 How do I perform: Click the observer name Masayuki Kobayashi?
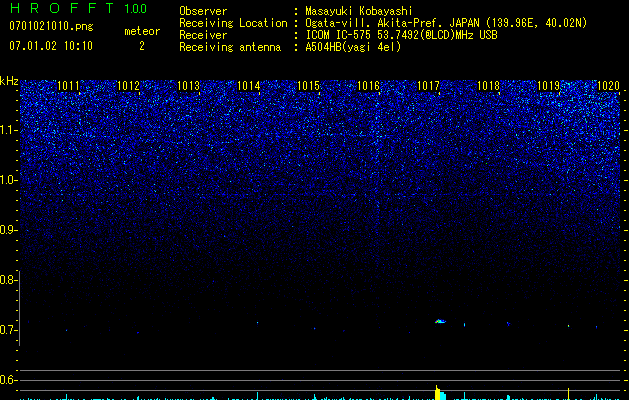[359, 11]
